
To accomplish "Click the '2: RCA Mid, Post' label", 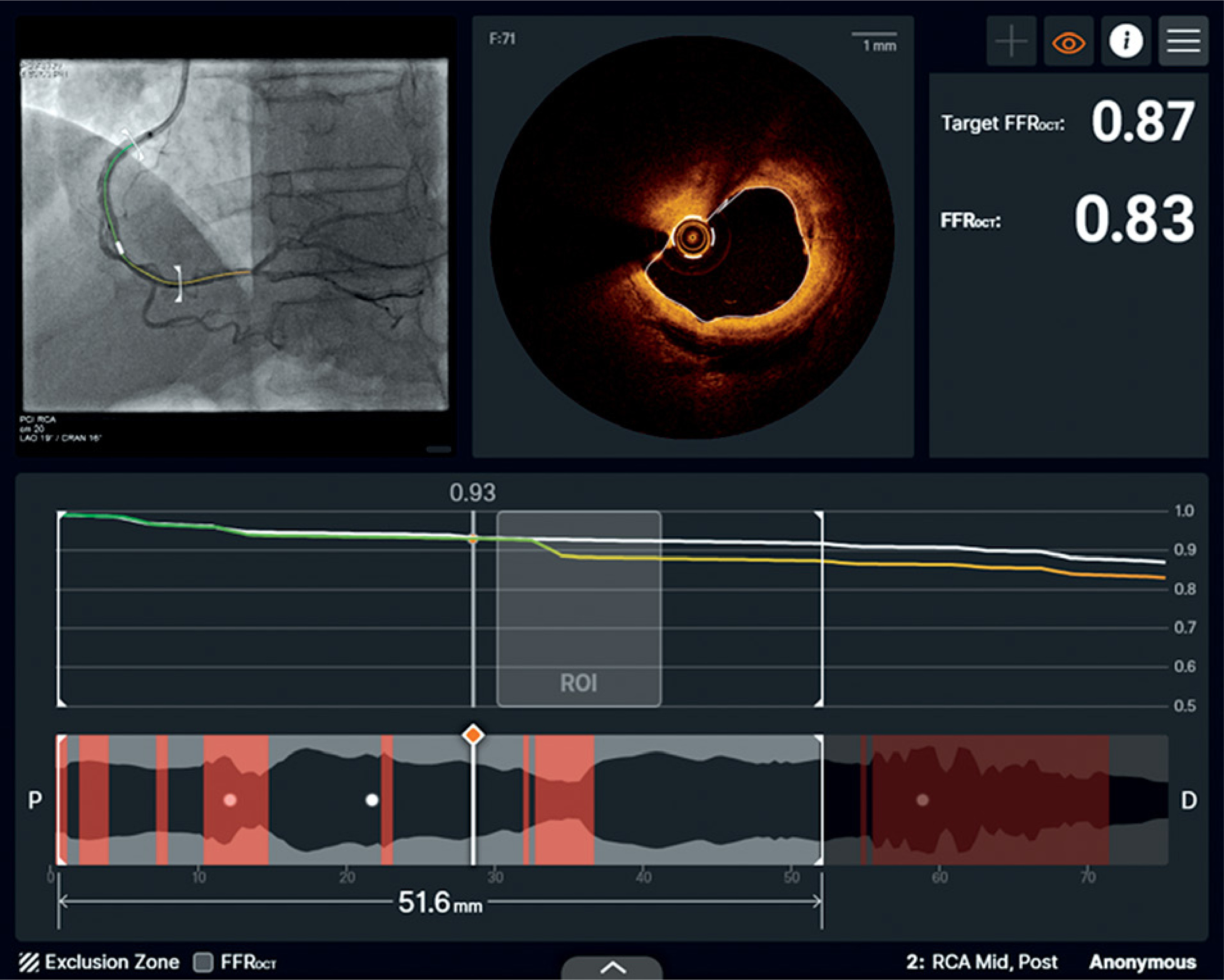I will point(982,962).
